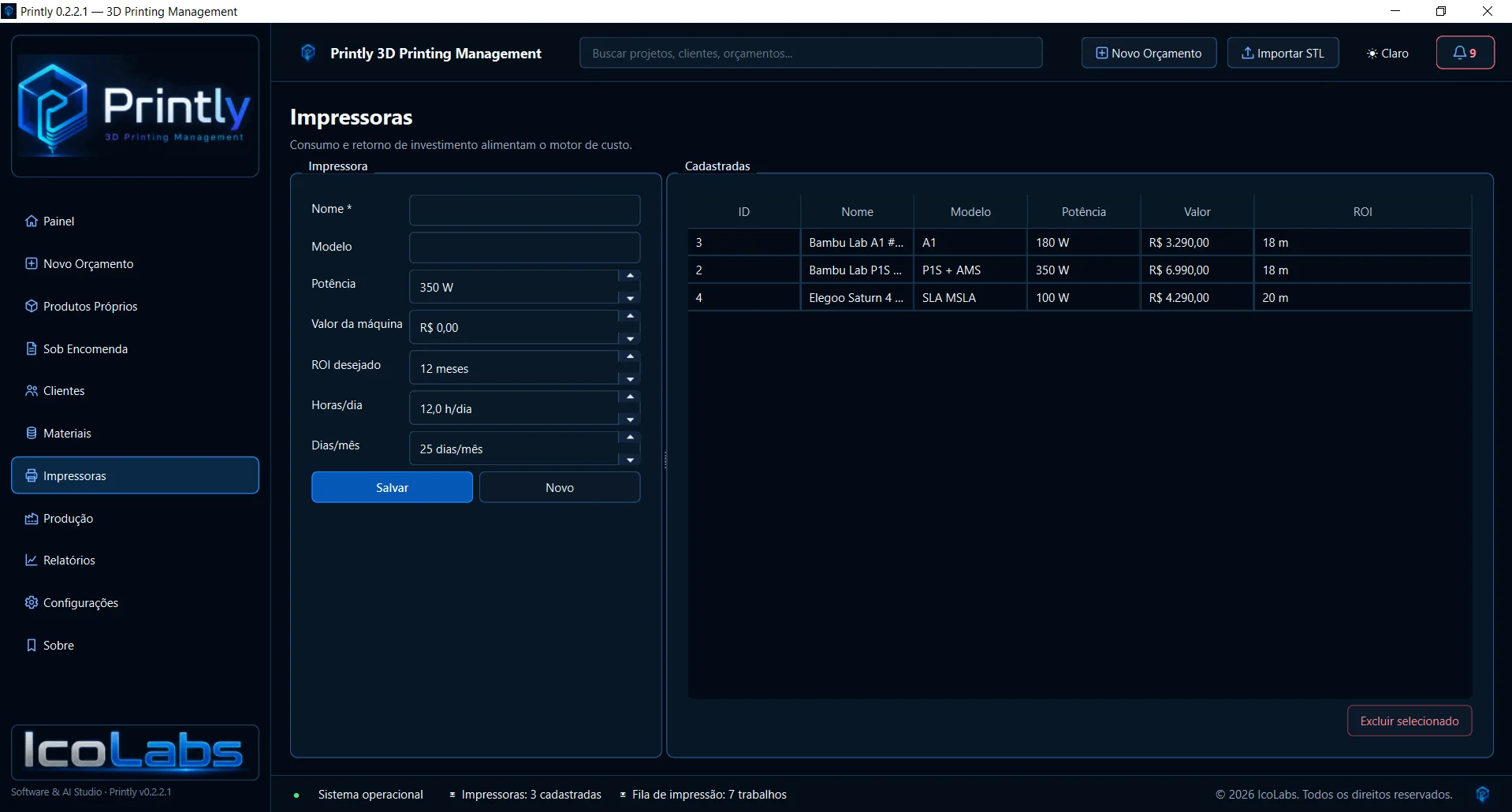
Task: Increase Valor da máquina with up arrow
Action: 630,317
